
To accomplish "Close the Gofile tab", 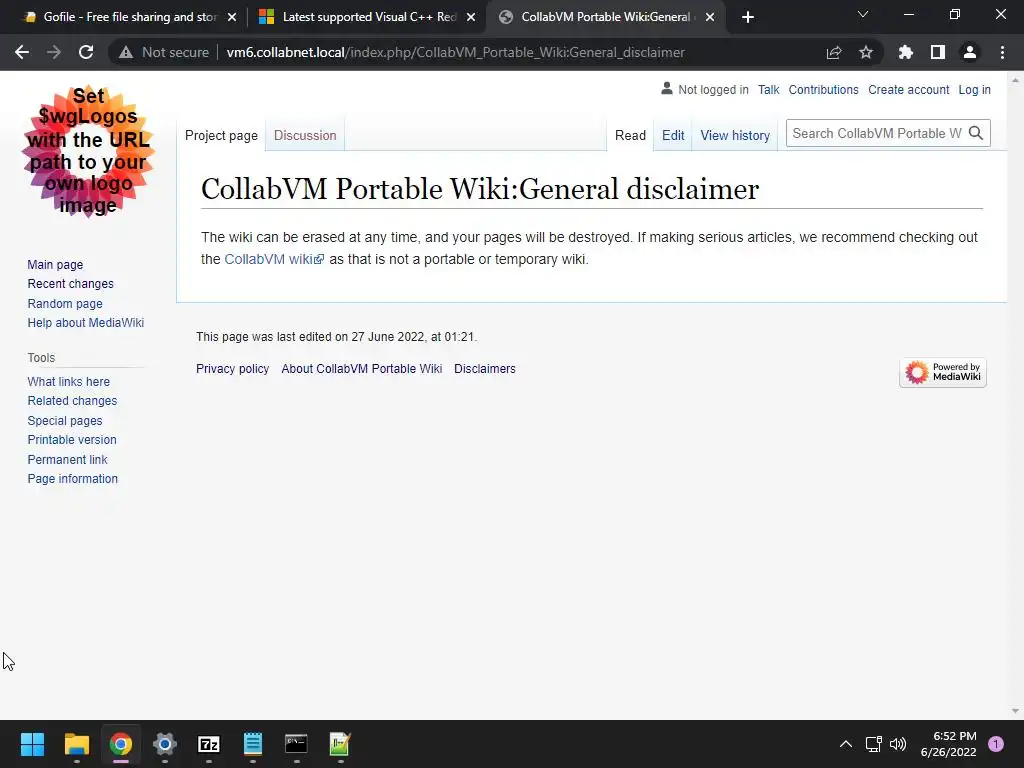I will 232,18.
